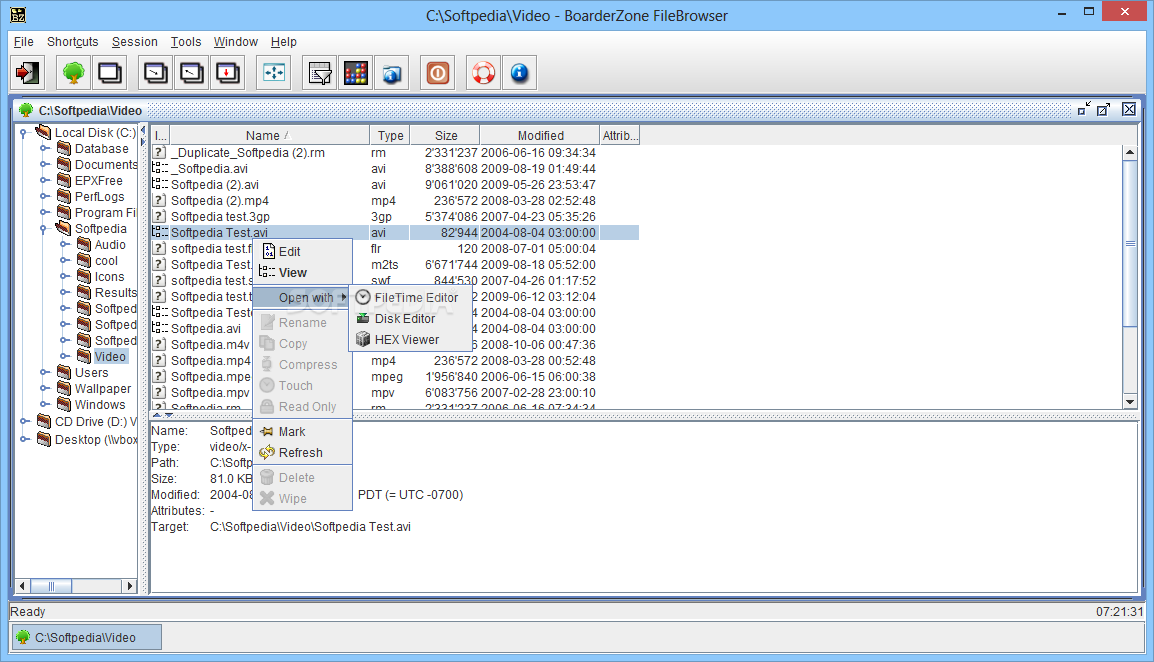Image resolution: width=1154 pixels, height=662 pixels.
Task: Click the exit door toolbar icon
Action: click(x=28, y=73)
